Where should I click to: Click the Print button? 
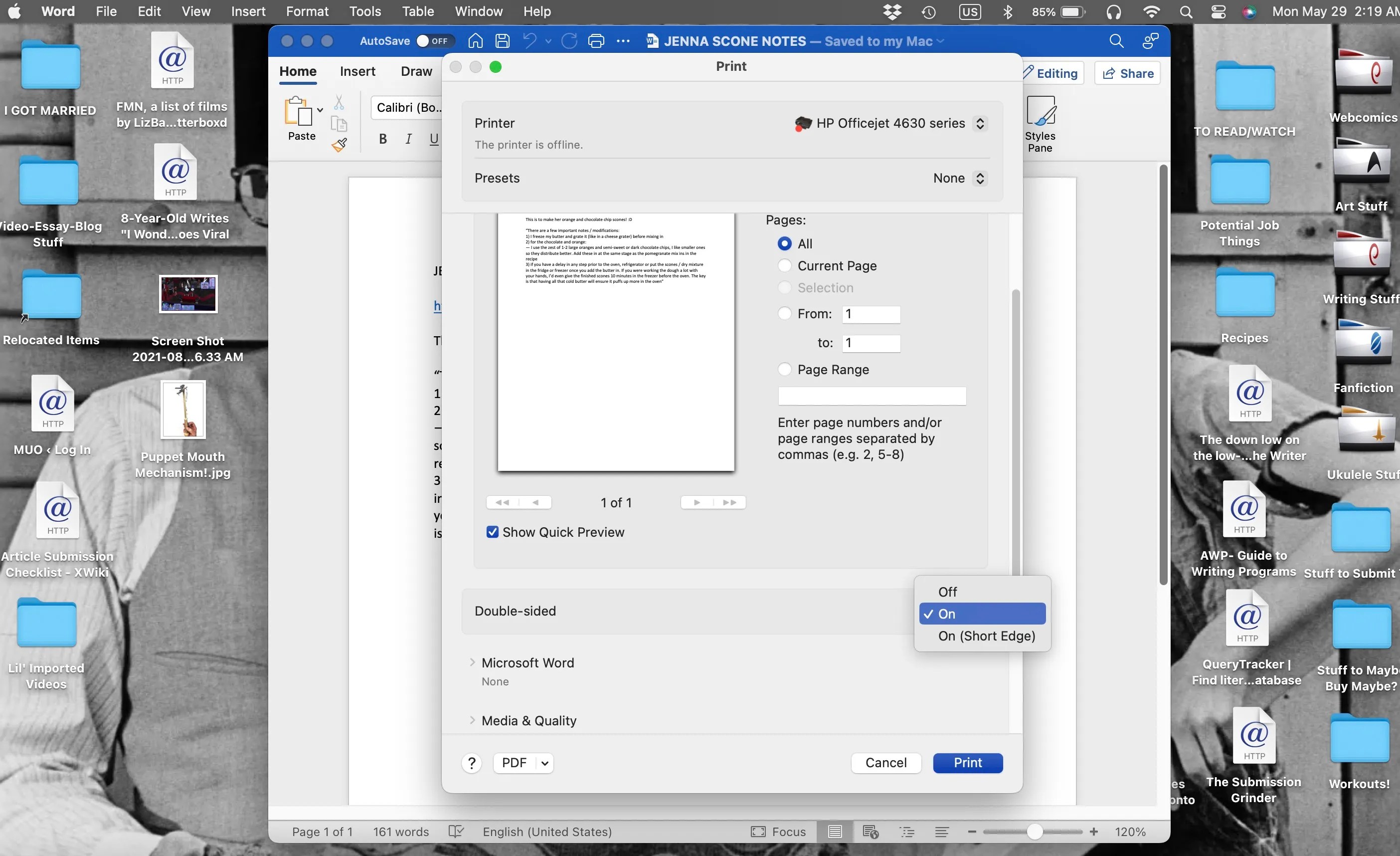click(967, 763)
